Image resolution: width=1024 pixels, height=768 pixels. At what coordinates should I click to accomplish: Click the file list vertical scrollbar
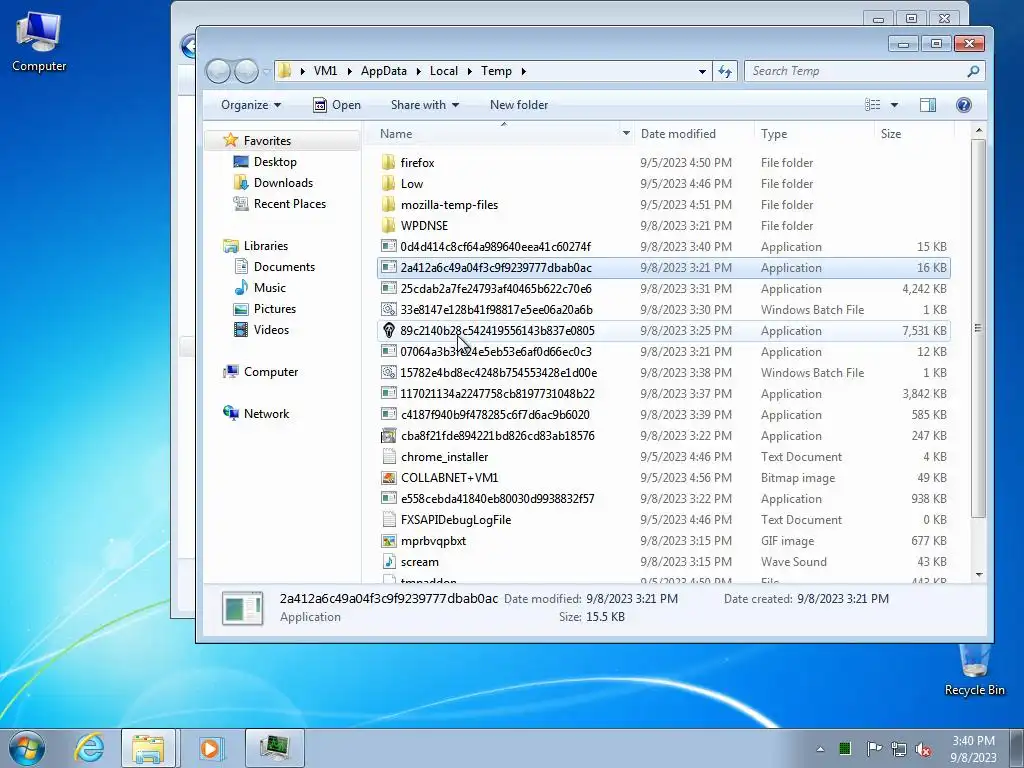978,328
